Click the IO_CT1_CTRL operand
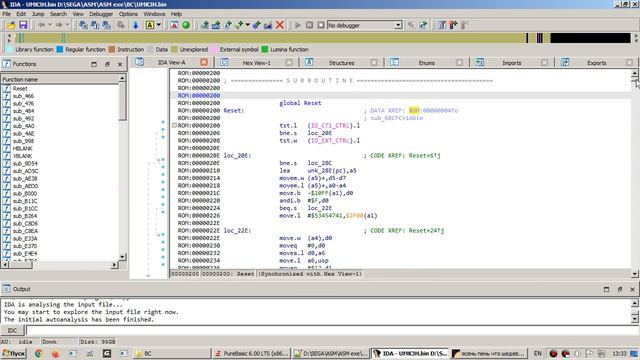This screenshot has width=640, height=360. [330, 126]
